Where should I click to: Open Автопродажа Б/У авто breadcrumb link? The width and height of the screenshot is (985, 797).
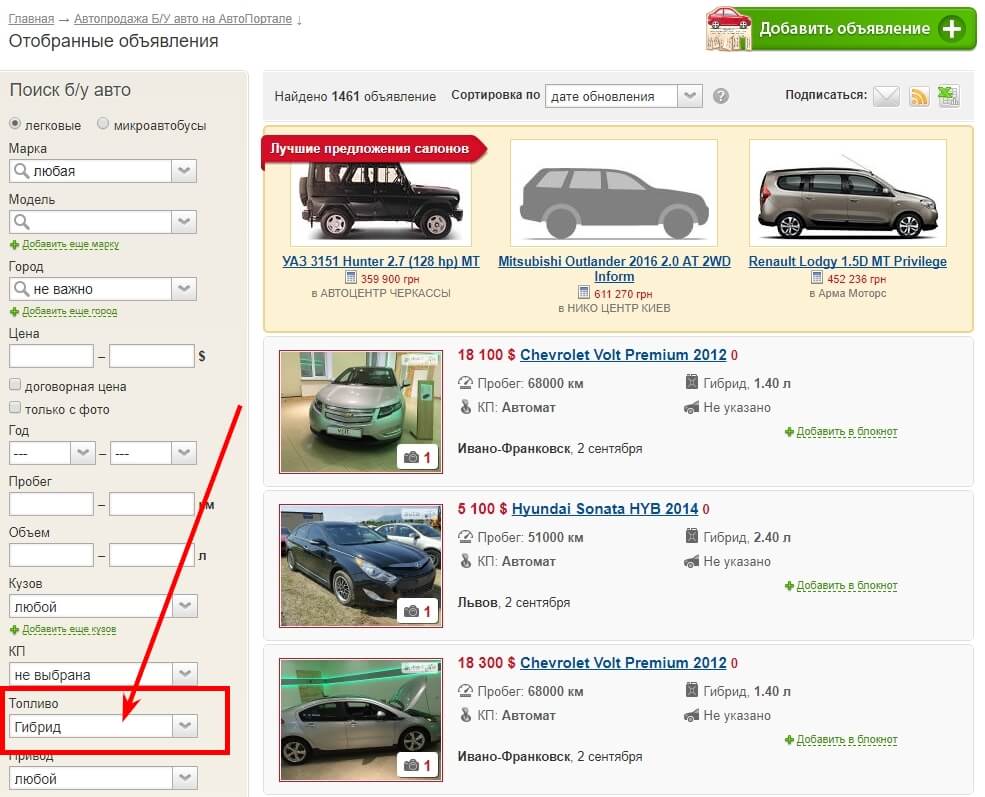coord(183,19)
